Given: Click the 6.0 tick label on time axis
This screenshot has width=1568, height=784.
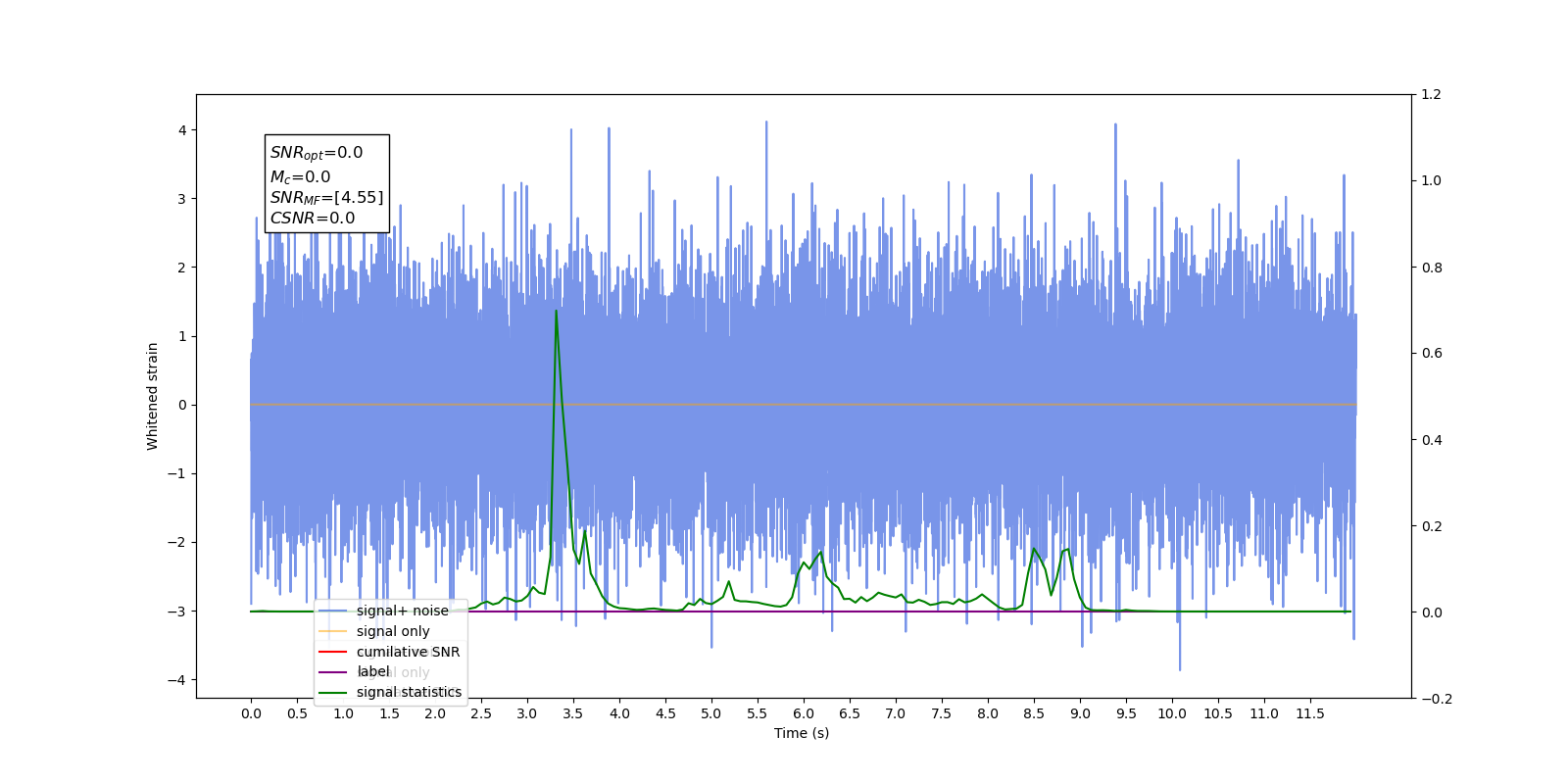Looking at the screenshot, I should tap(804, 713).
